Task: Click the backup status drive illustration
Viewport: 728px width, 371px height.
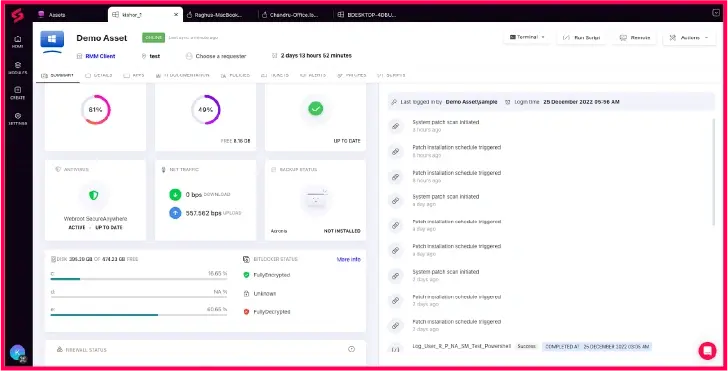Action: point(316,200)
